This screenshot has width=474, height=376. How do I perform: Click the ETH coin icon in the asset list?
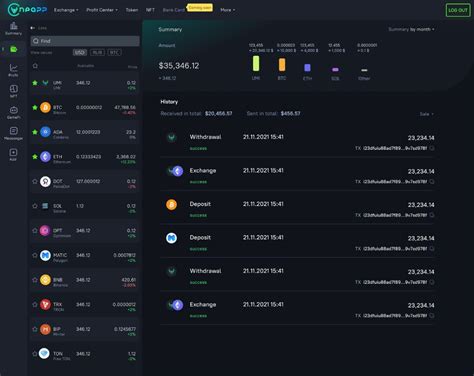[45, 157]
